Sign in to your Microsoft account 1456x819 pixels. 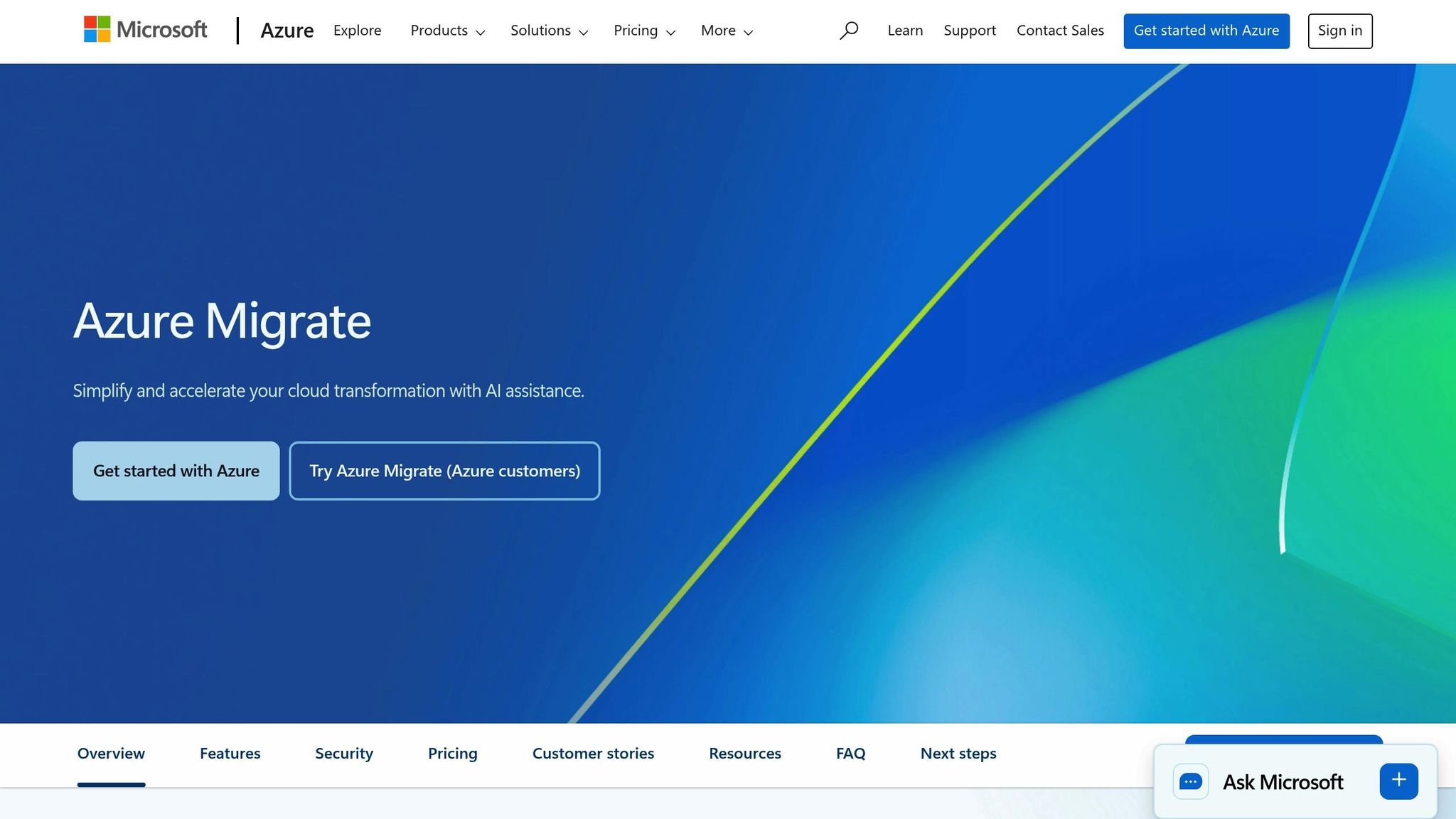pos(1339,30)
